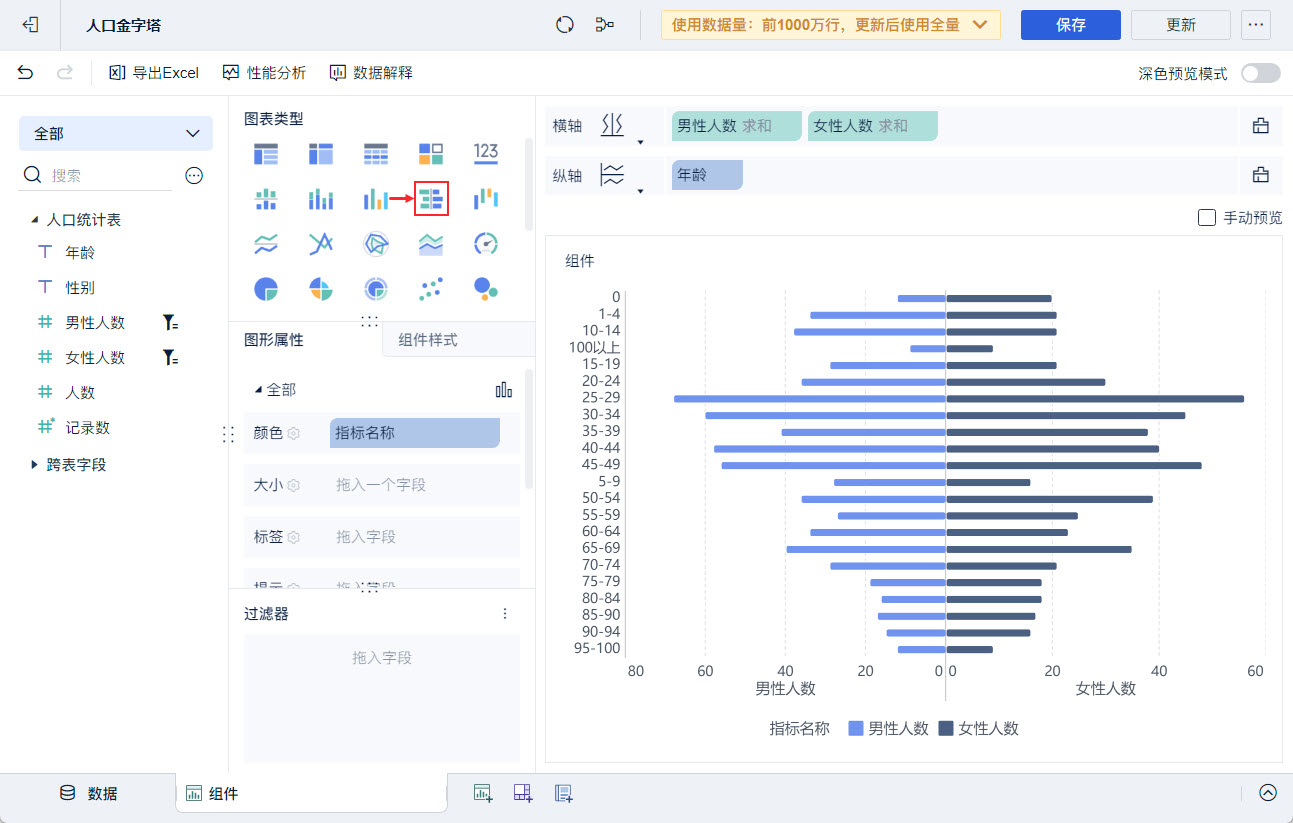The height and width of the screenshot is (823, 1293).
Task: Open the gear settings next to 标签
Action: [294, 537]
